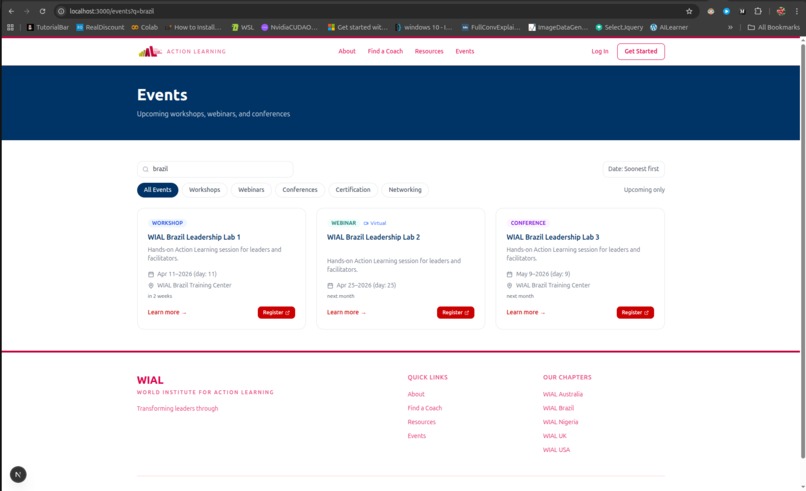Reload the page with the refresh icon
Image resolution: width=806 pixels, height=491 pixels.
(42, 11)
